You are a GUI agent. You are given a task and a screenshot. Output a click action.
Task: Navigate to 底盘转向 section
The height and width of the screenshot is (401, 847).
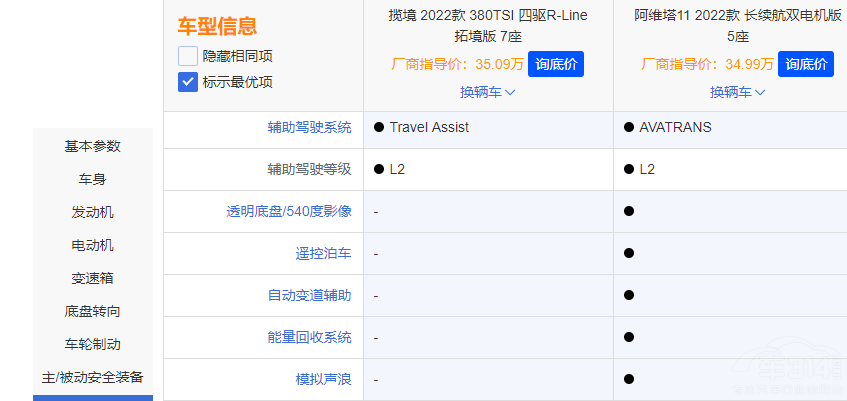[93, 311]
